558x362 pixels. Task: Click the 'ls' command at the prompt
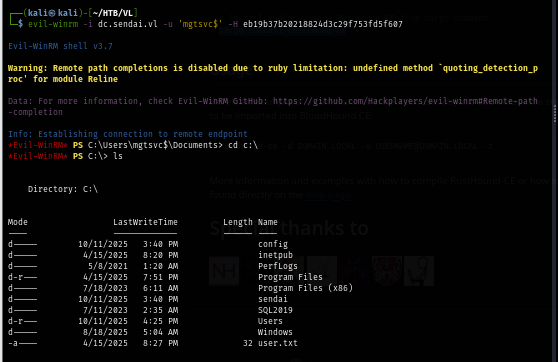click(x=118, y=156)
